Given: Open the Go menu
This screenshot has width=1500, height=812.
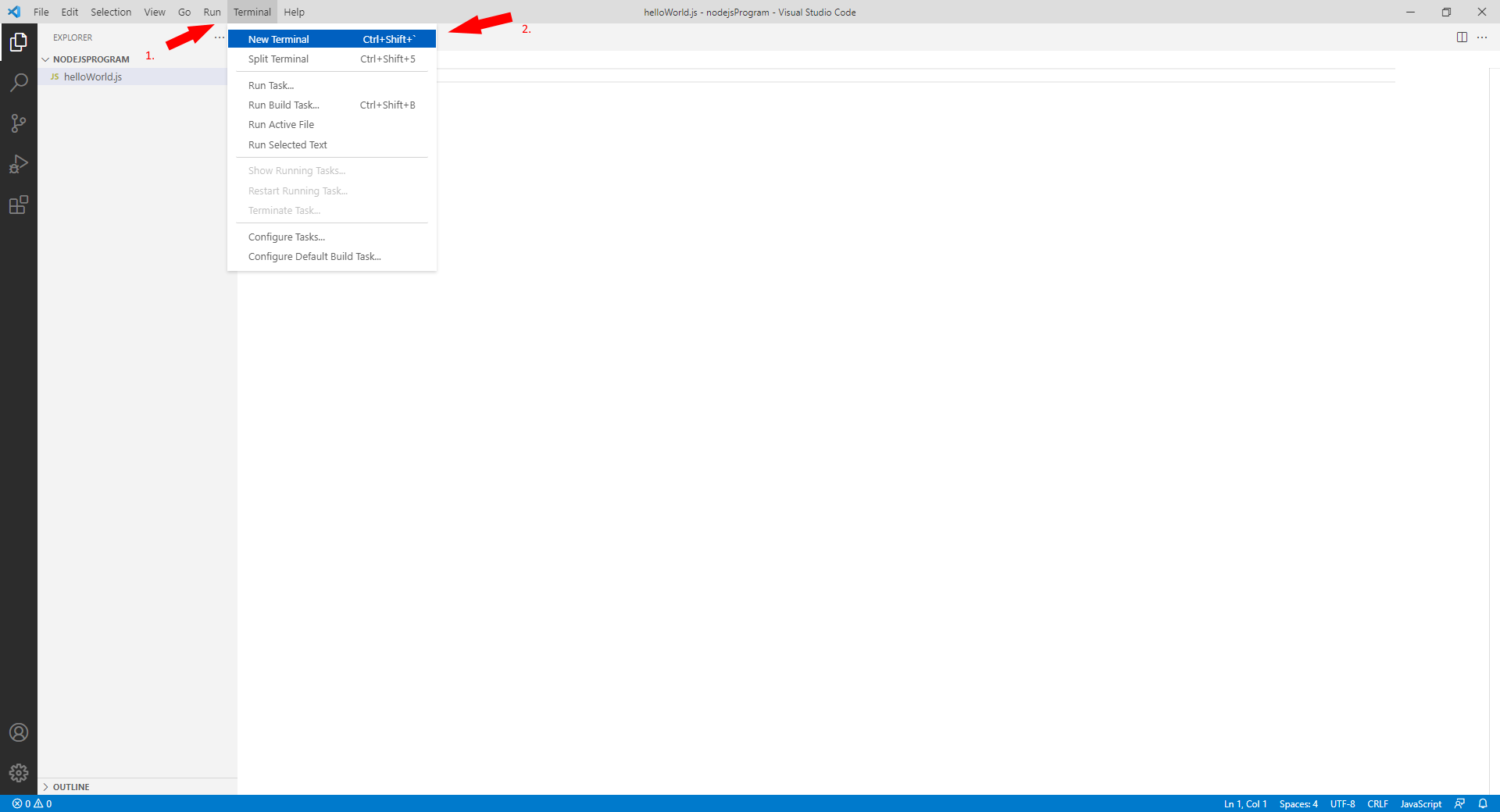Looking at the screenshot, I should [x=184, y=12].
